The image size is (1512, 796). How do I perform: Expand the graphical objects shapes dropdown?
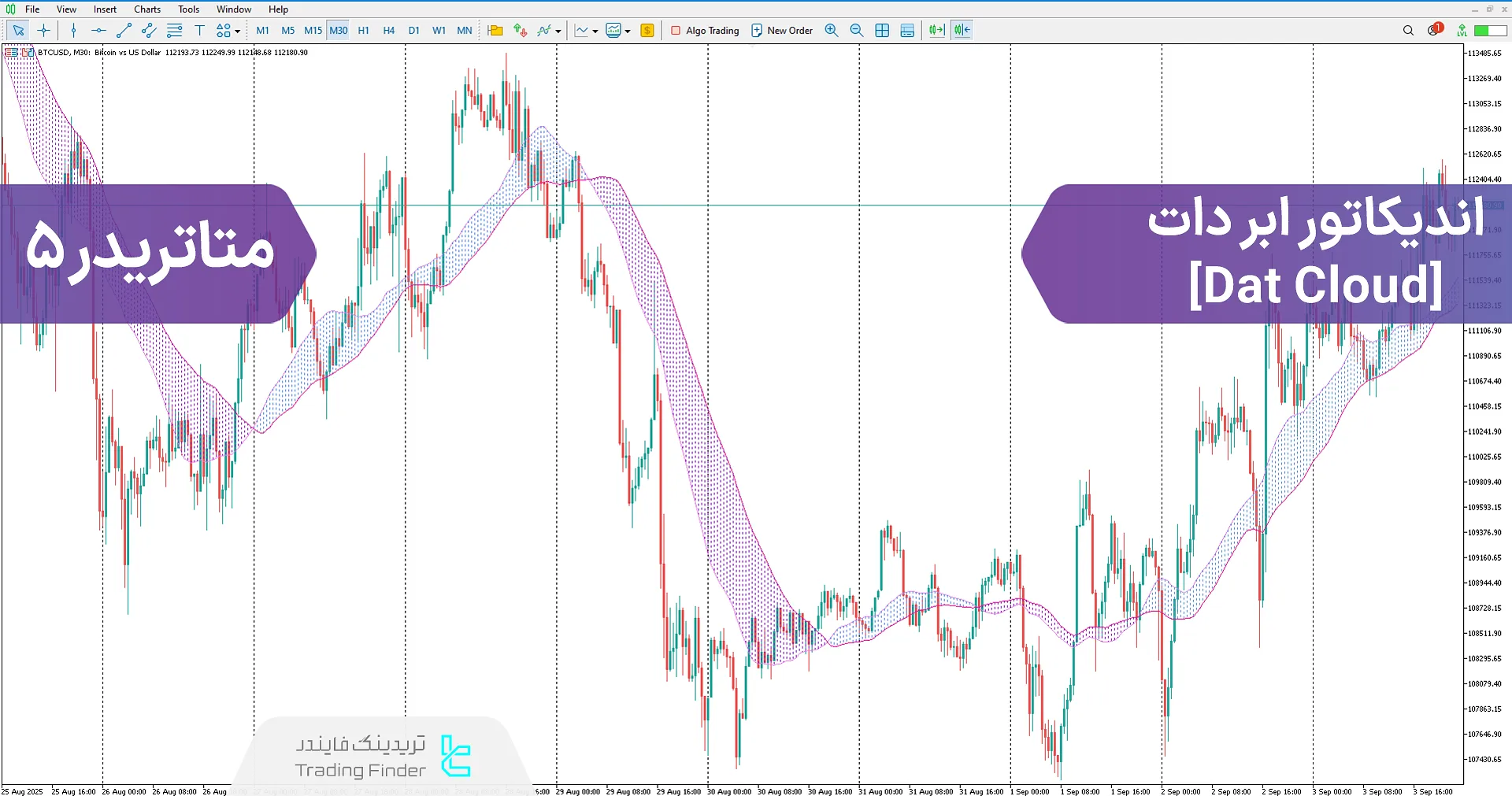click(x=237, y=31)
